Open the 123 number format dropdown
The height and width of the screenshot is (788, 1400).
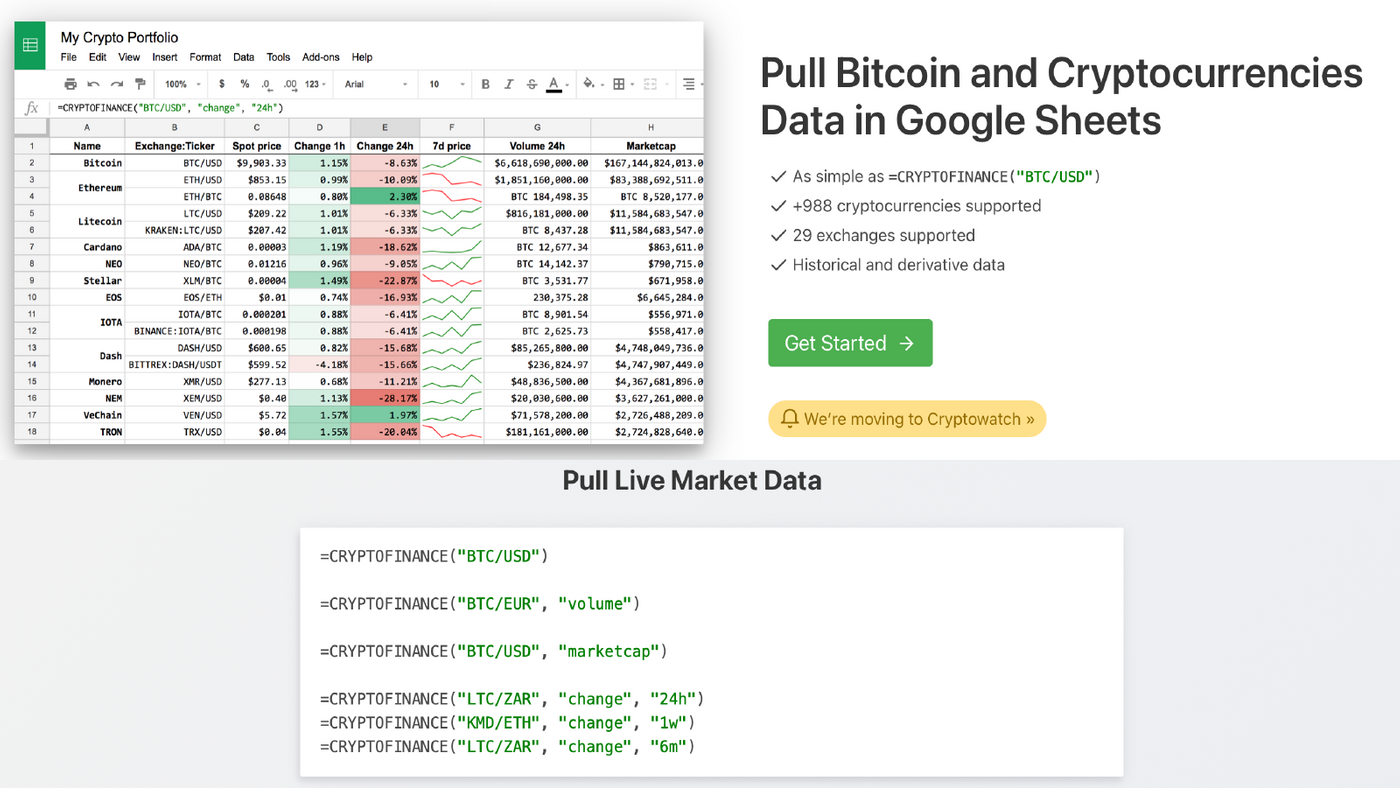click(x=316, y=84)
